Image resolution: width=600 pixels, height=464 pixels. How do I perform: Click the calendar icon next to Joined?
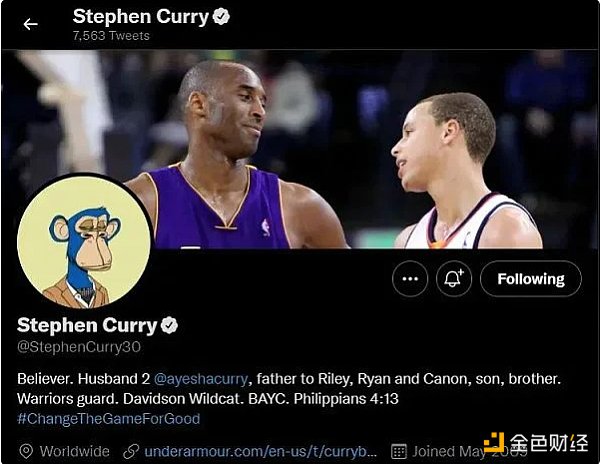[x=399, y=452]
